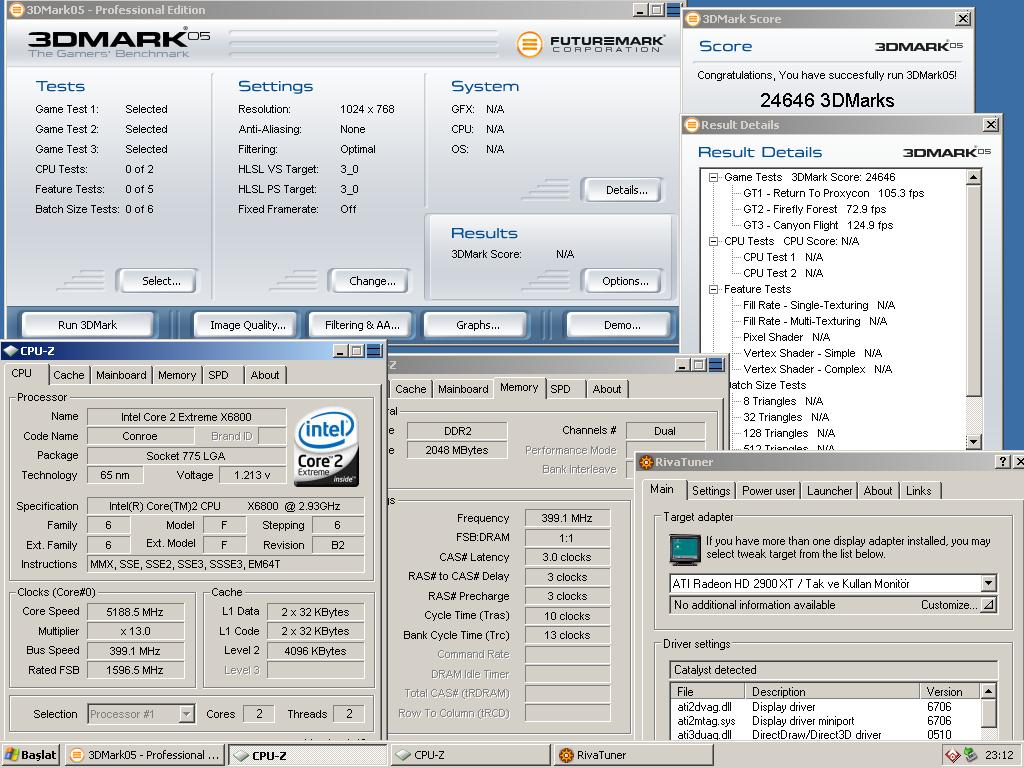This screenshot has height=768, width=1024.
Task: Click the Result Details window title icon
Action: (692, 125)
